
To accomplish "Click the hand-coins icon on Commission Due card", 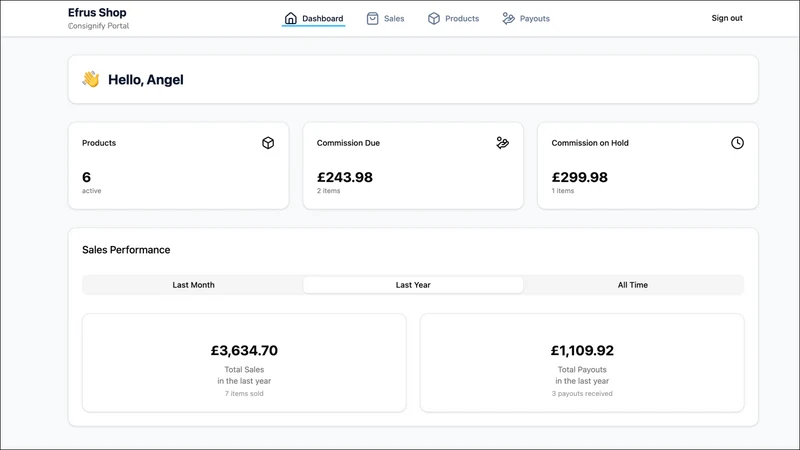I will tap(503, 143).
